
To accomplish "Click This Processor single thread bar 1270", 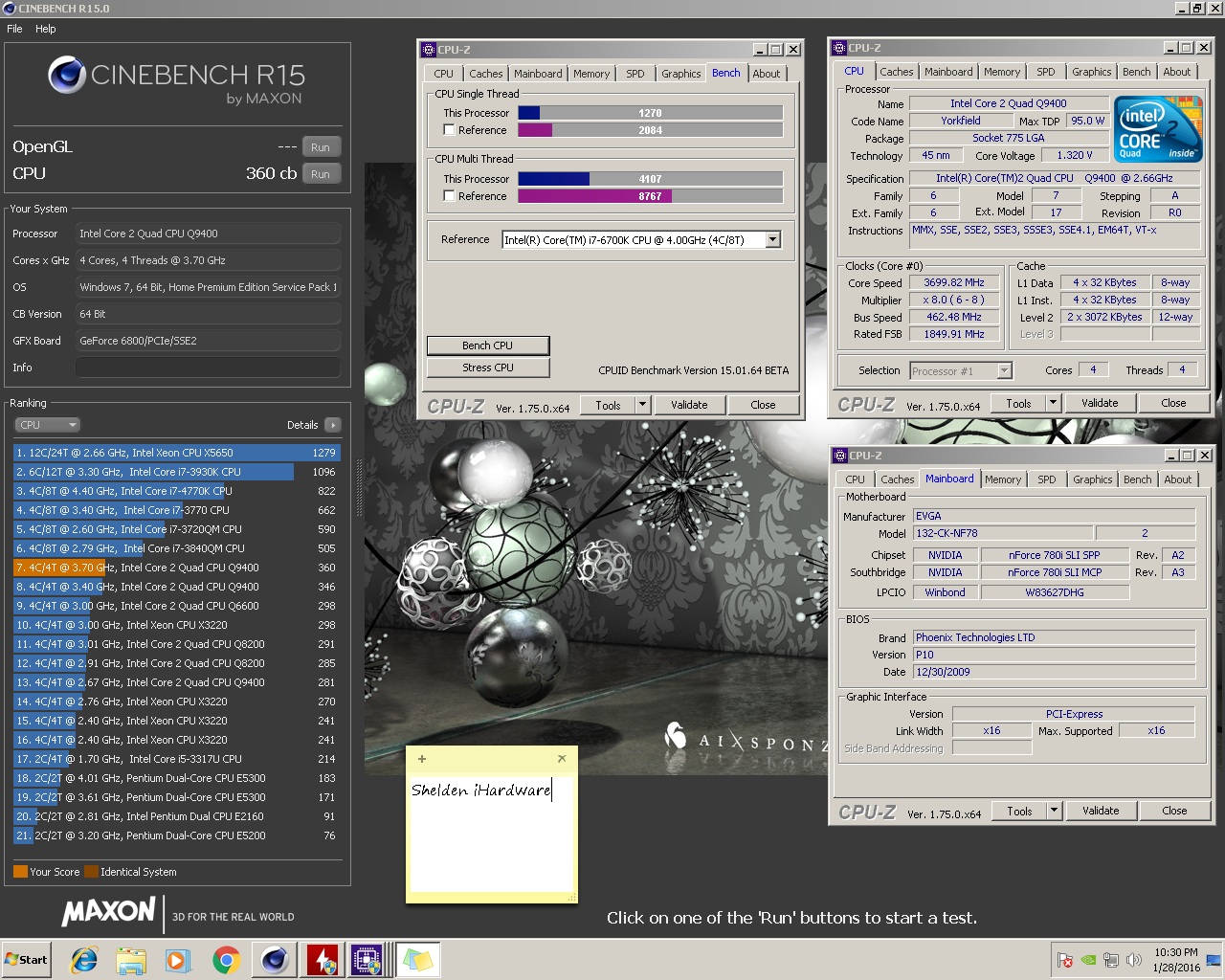I will [650, 113].
